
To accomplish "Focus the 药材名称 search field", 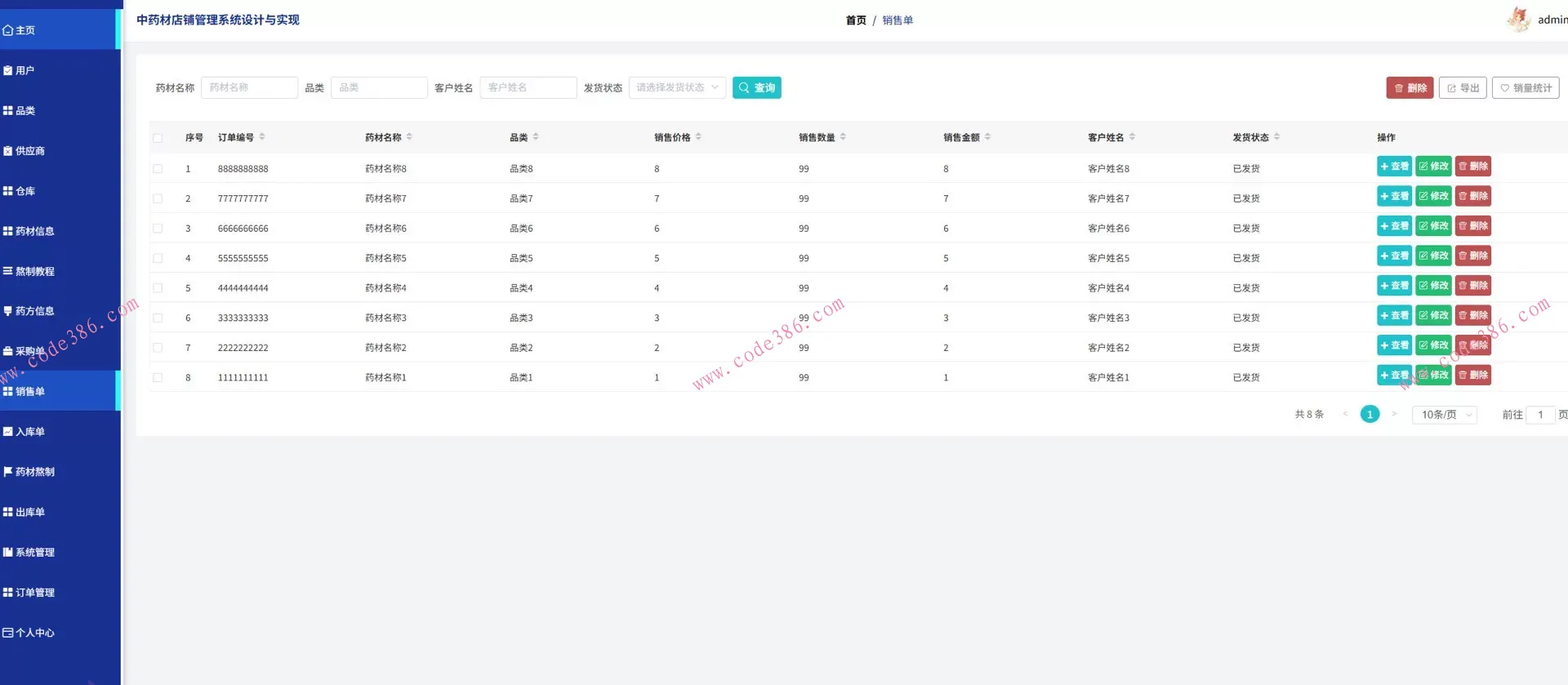I will tap(249, 87).
